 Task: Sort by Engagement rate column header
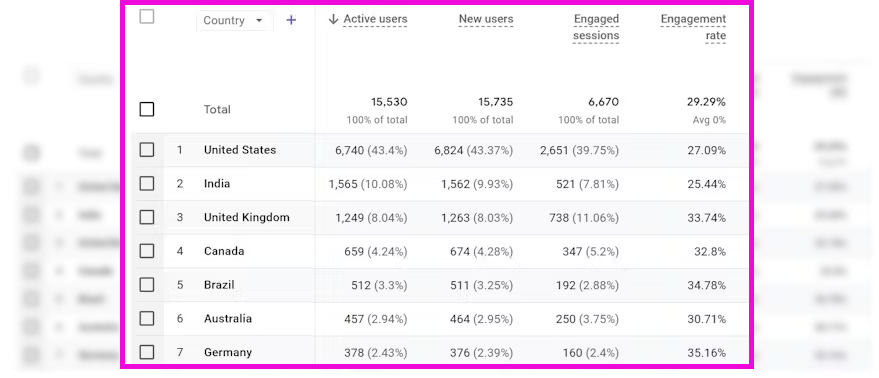click(693, 27)
